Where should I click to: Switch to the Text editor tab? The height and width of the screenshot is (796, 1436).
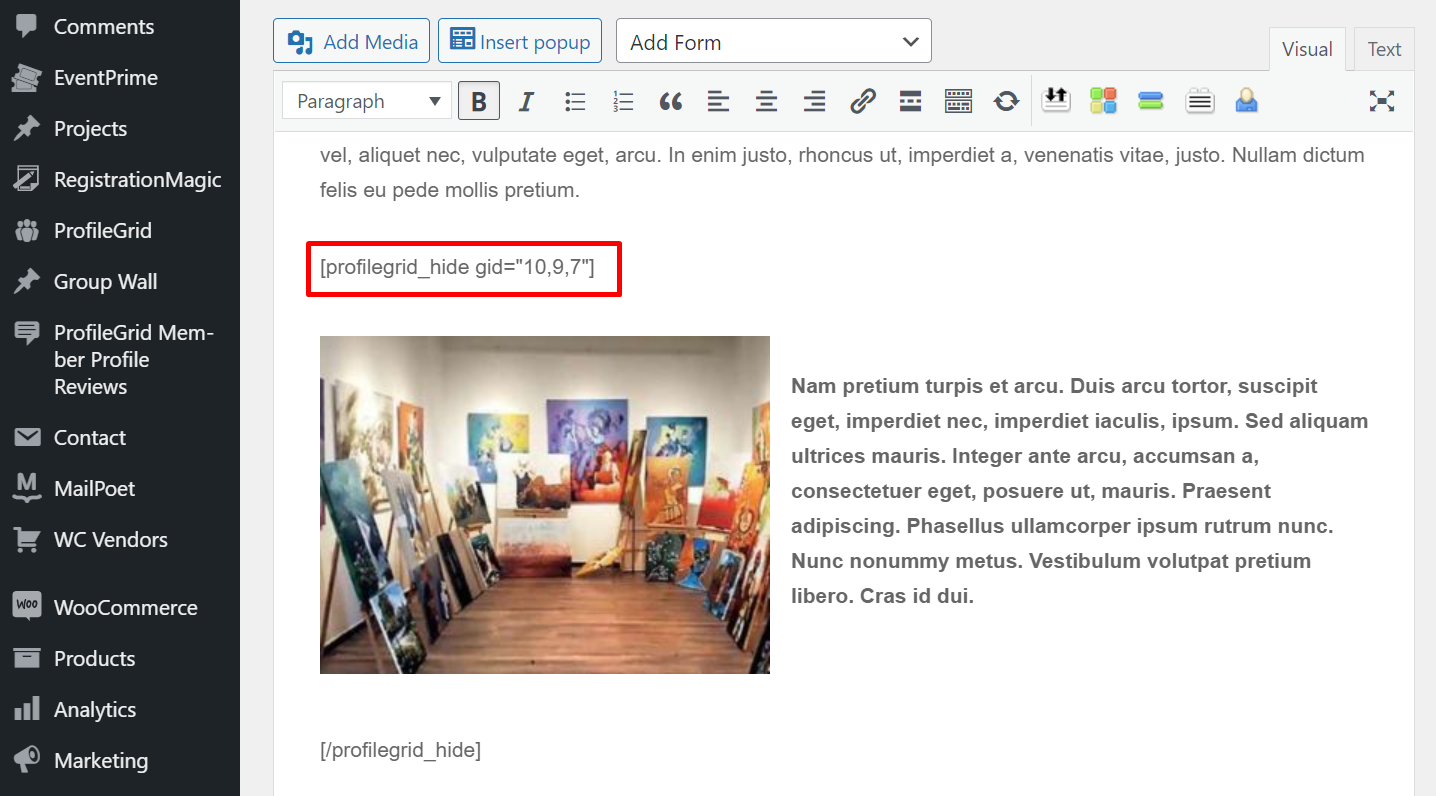(x=1384, y=49)
